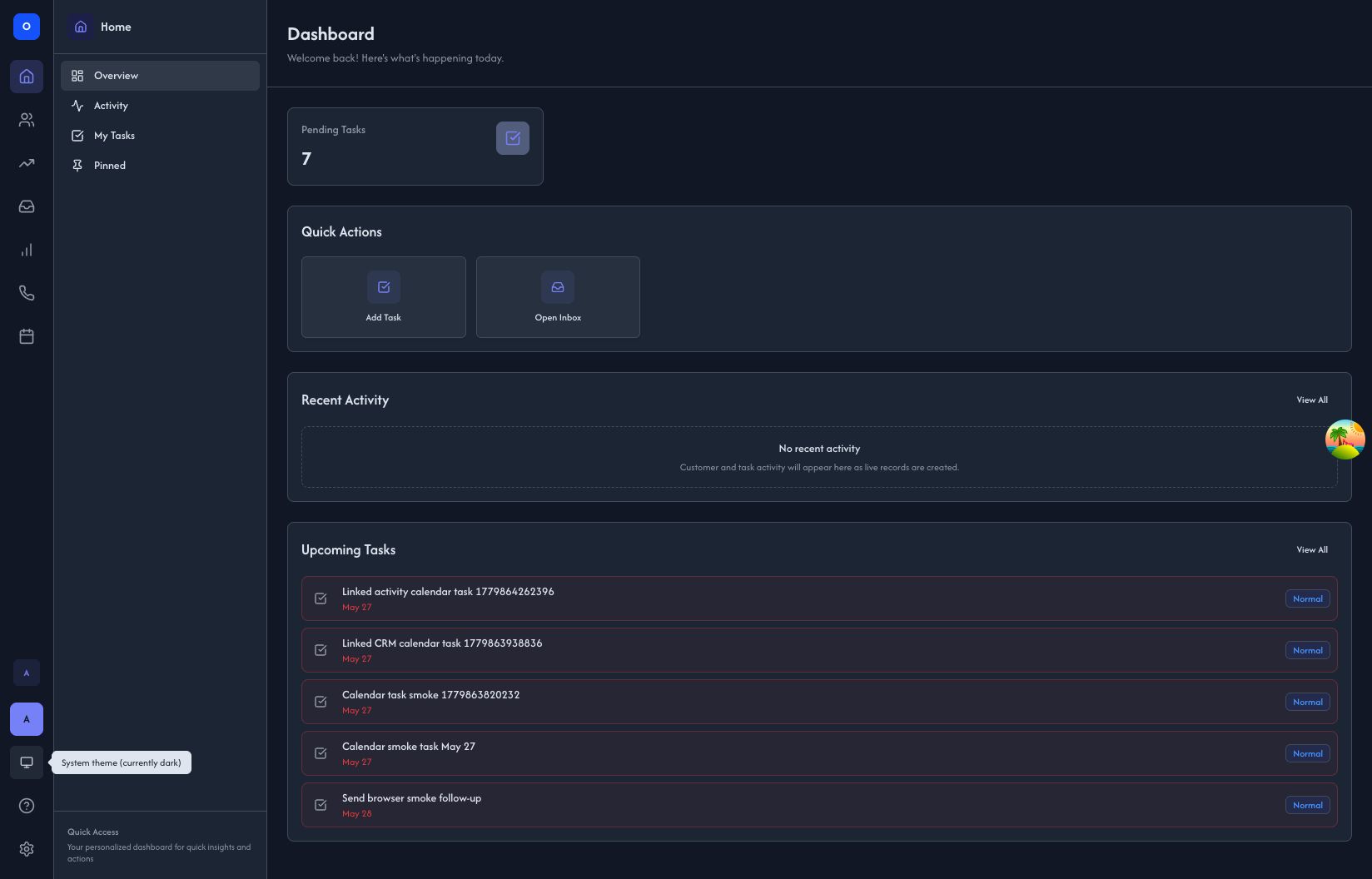This screenshot has height=879, width=1372.
Task: Check off Linked CRM calendar task 1779863938836
Action: pos(321,650)
